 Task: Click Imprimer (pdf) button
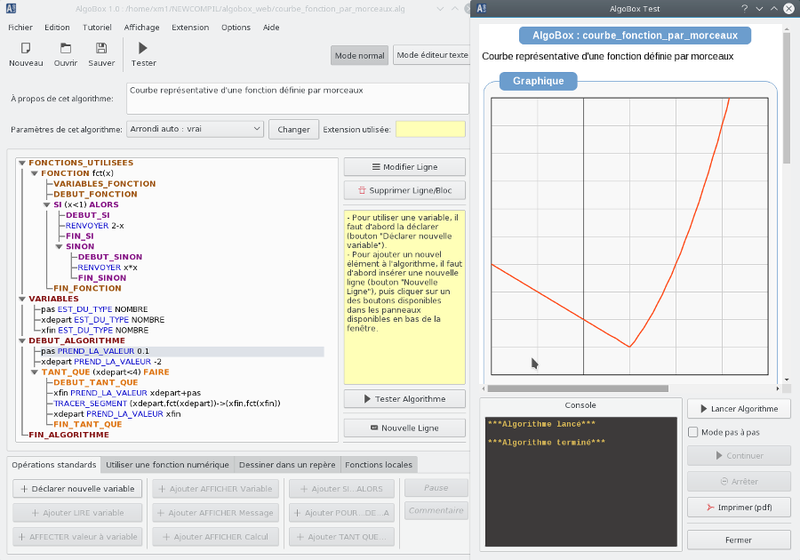pos(738,508)
